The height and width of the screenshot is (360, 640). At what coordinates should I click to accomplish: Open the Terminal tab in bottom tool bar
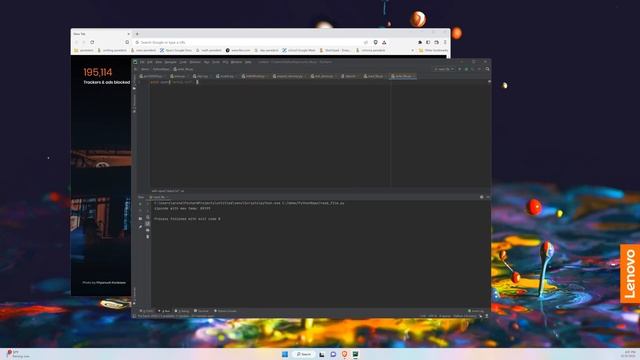click(x=201, y=311)
